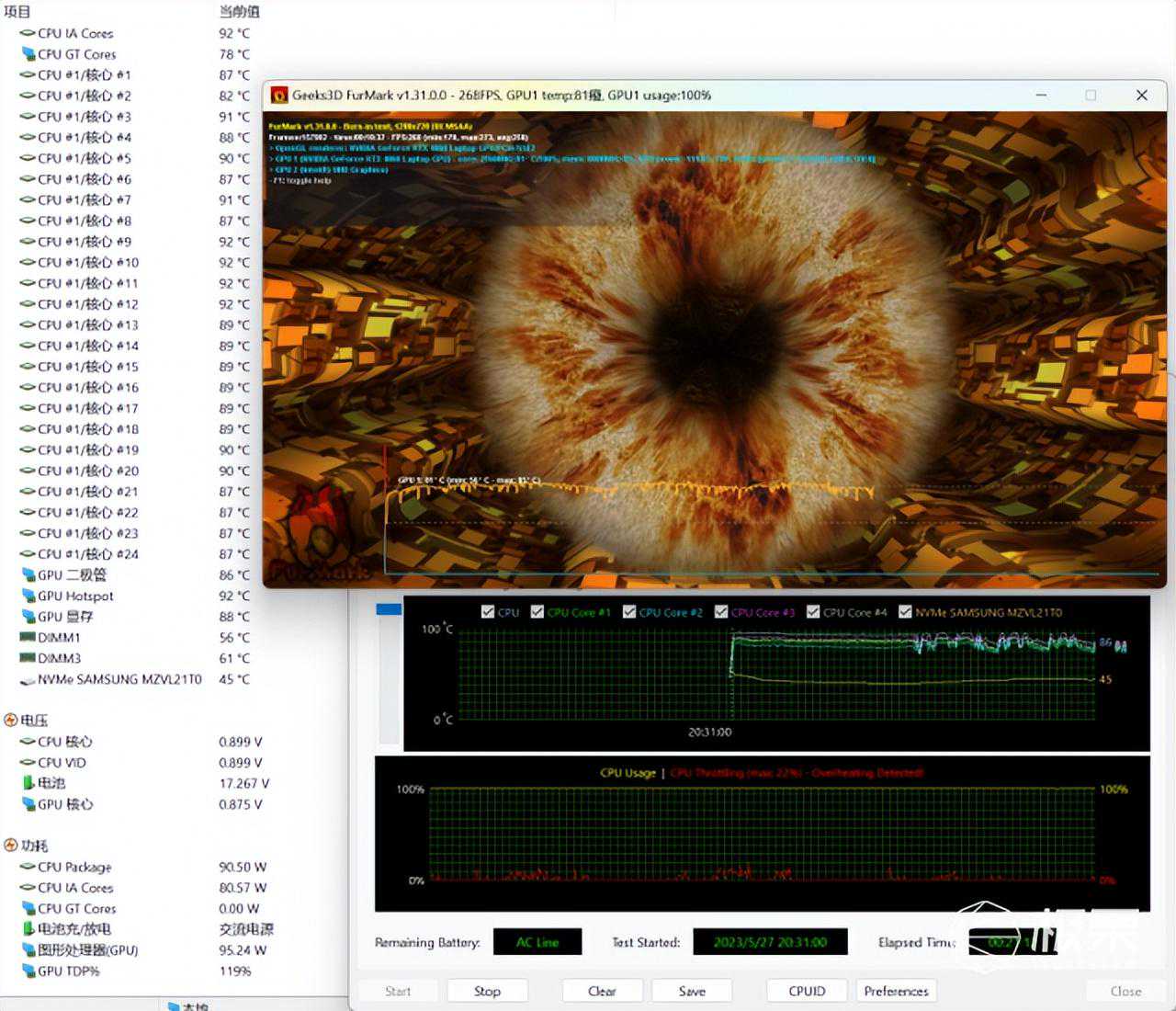Click the NVMe SAMSUNG drive icon in sensor list

28,680
